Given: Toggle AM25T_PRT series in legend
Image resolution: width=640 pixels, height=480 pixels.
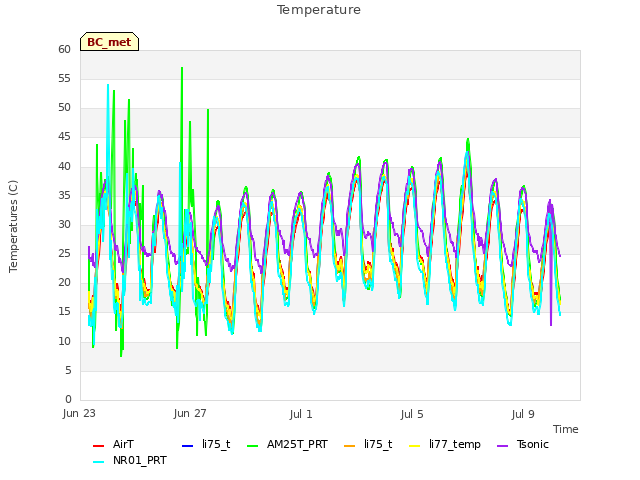Looking at the screenshot, I should pos(287,444).
